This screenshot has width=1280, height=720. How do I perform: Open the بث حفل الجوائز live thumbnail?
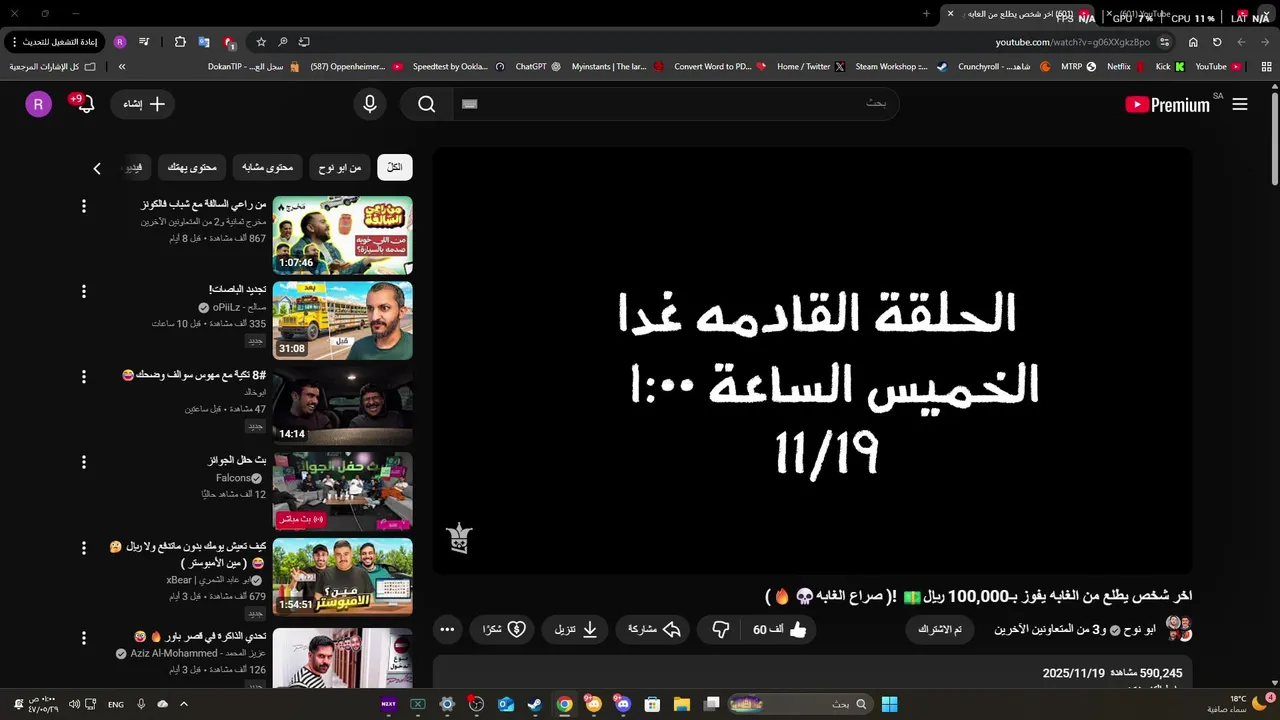tap(342, 491)
